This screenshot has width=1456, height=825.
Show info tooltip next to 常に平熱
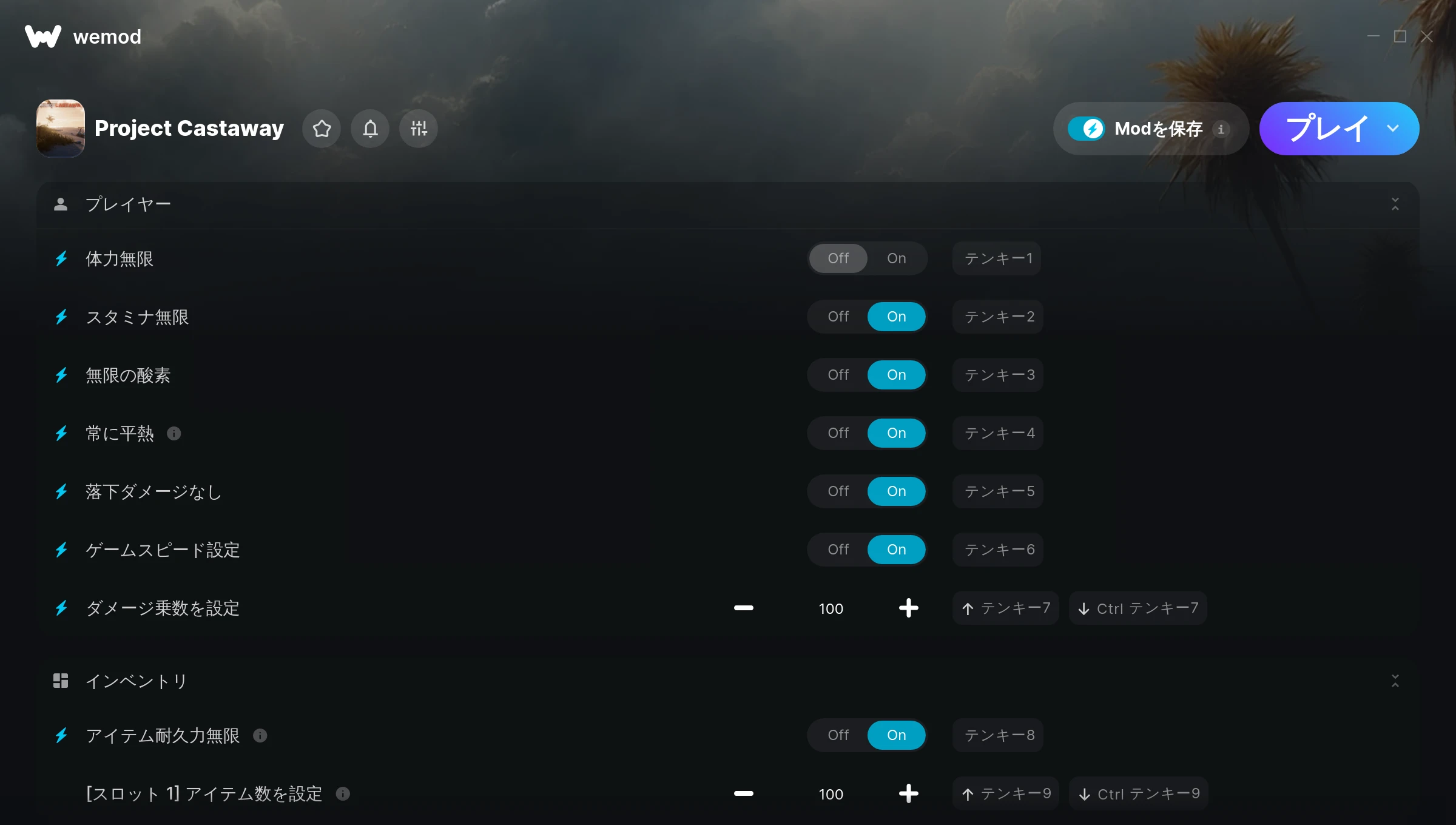174,433
